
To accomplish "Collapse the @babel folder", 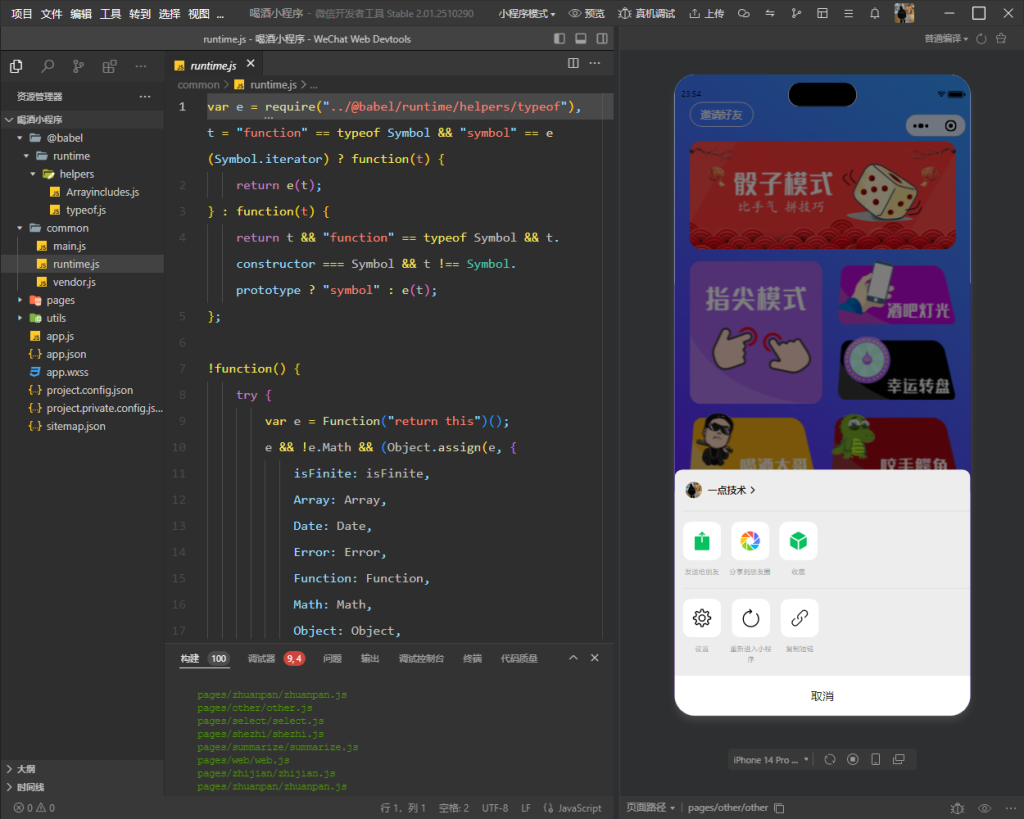I will tap(20, 138).
